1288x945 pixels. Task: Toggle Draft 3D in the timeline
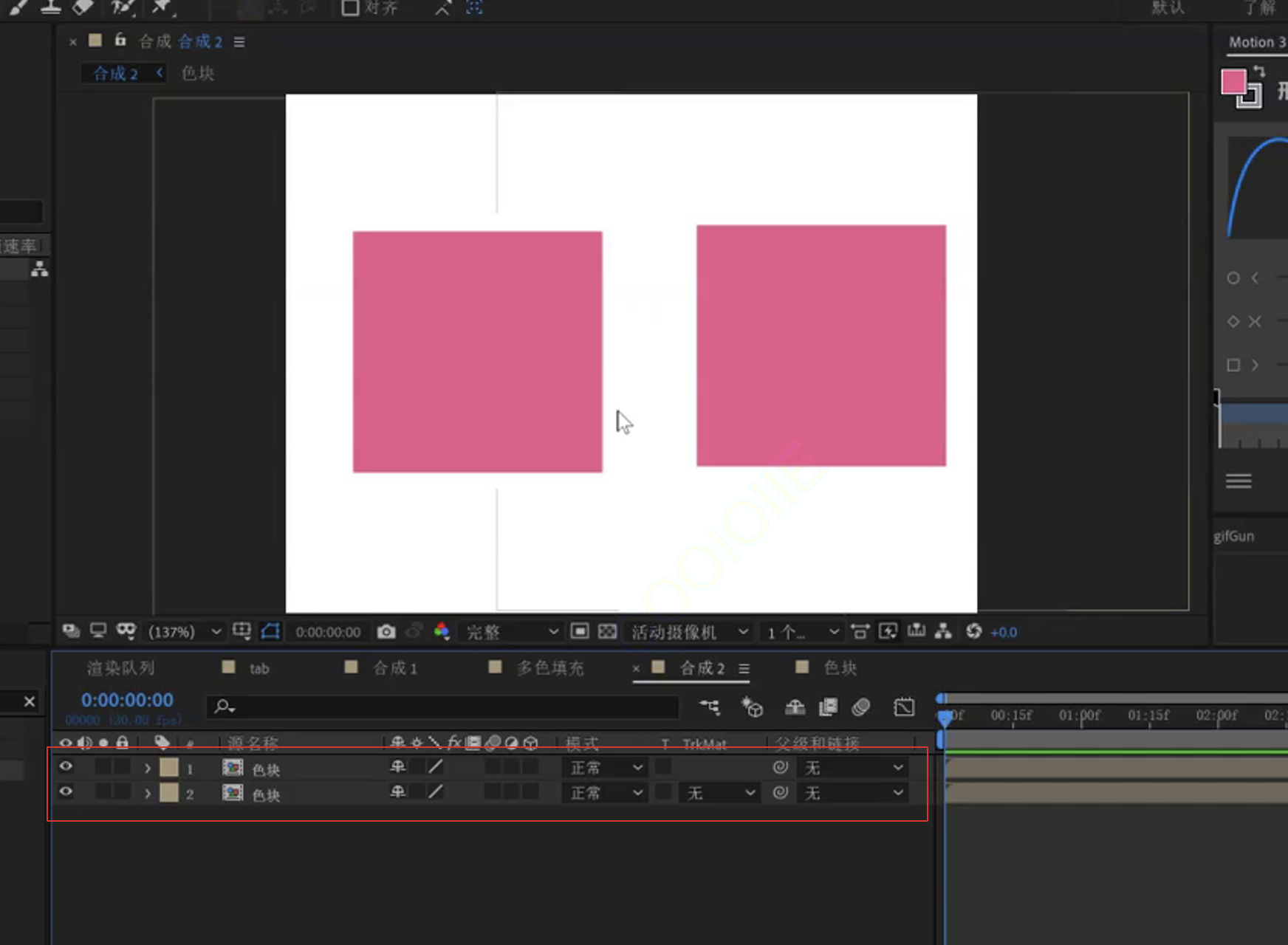tap(752, 707)
